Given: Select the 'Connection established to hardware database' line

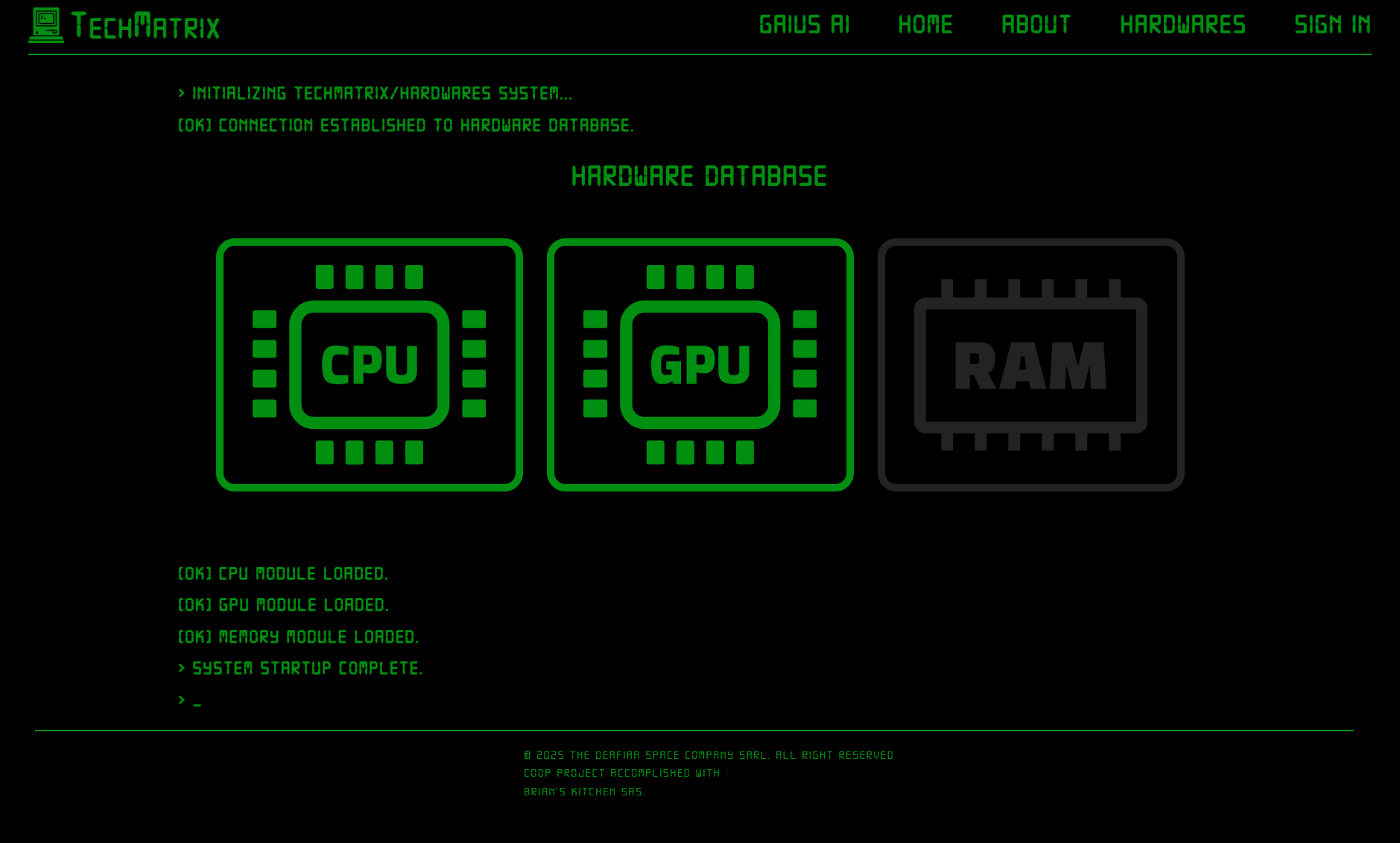Looking at the screenshot, I should coord(406,125).
